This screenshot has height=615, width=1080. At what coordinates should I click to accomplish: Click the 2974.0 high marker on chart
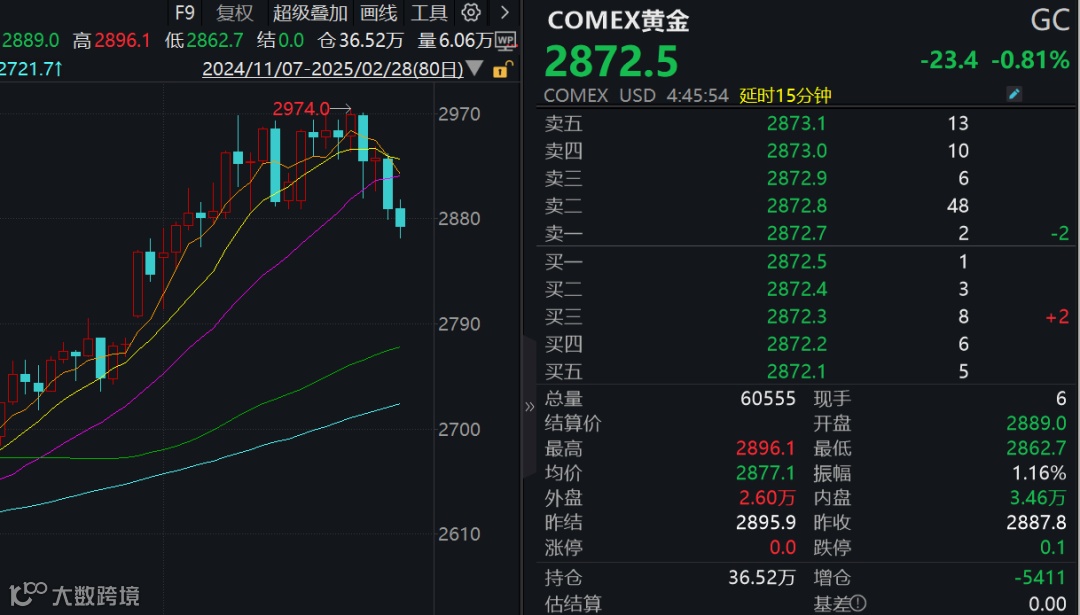click(301, 109)
